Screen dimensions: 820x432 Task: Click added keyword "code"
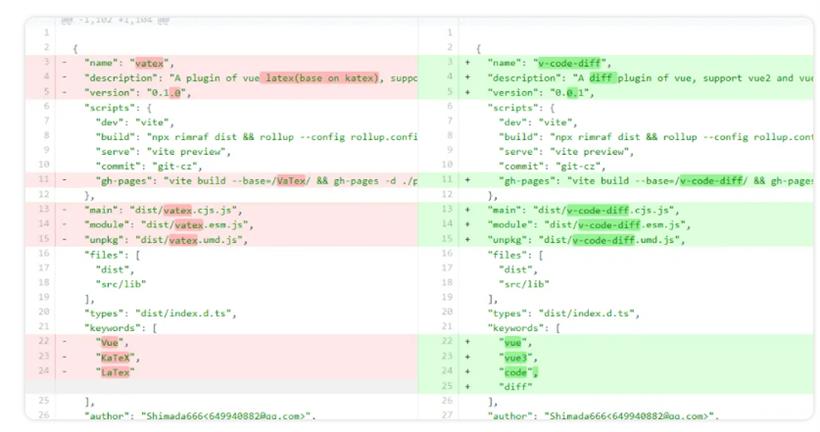click(518, 372)
